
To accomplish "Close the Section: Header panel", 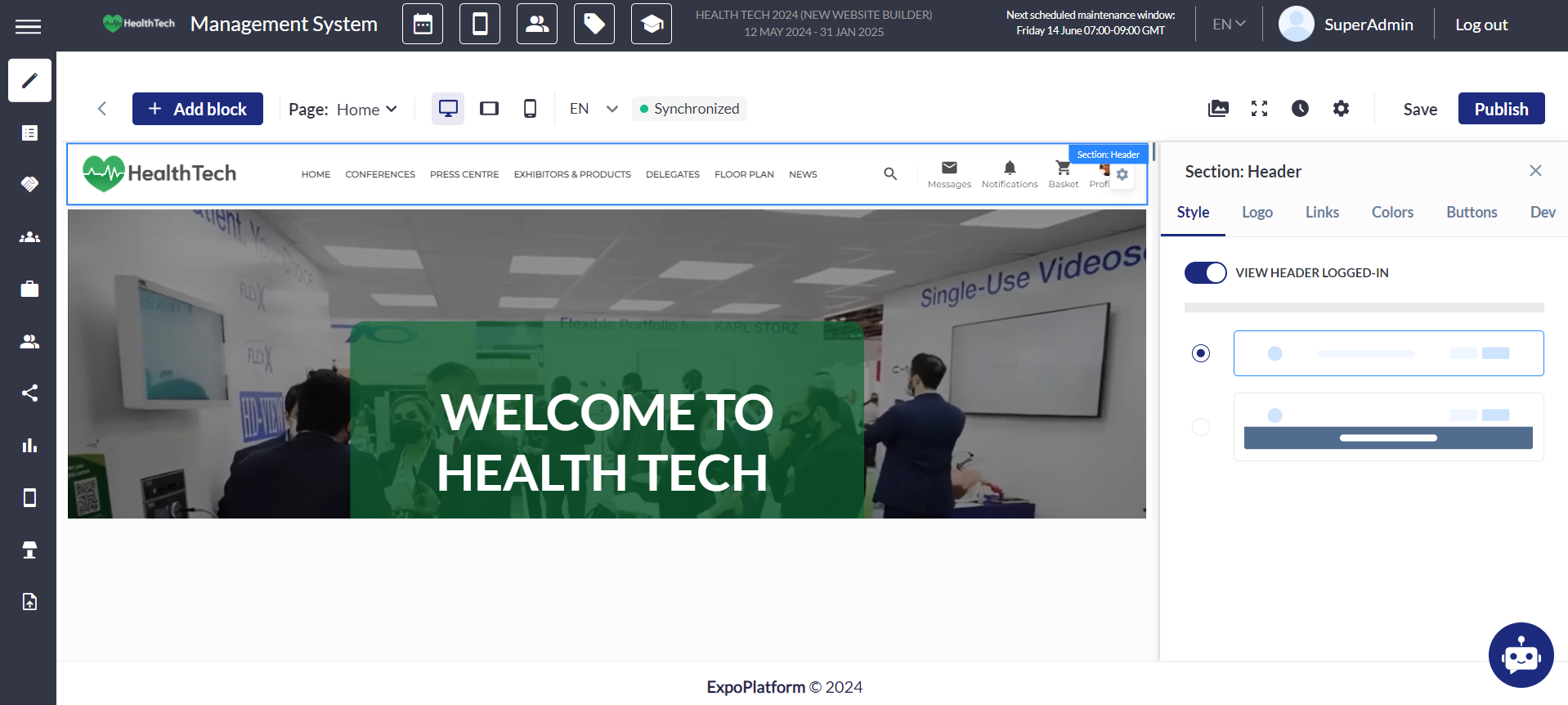I will click(1535, 170).
